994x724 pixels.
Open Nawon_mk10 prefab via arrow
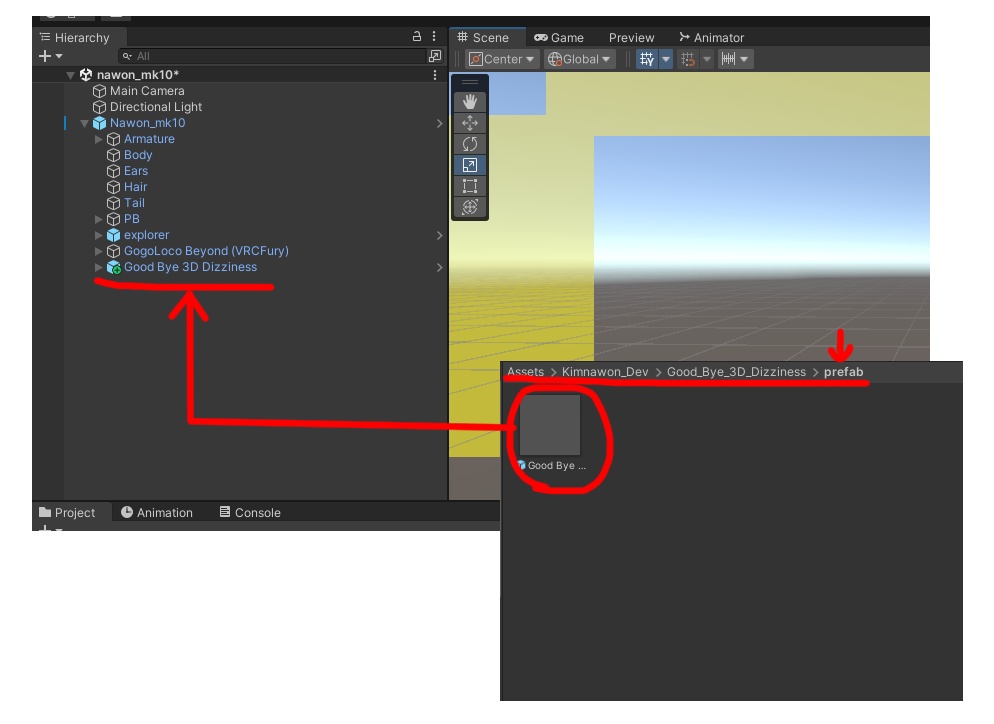point(439,123)
